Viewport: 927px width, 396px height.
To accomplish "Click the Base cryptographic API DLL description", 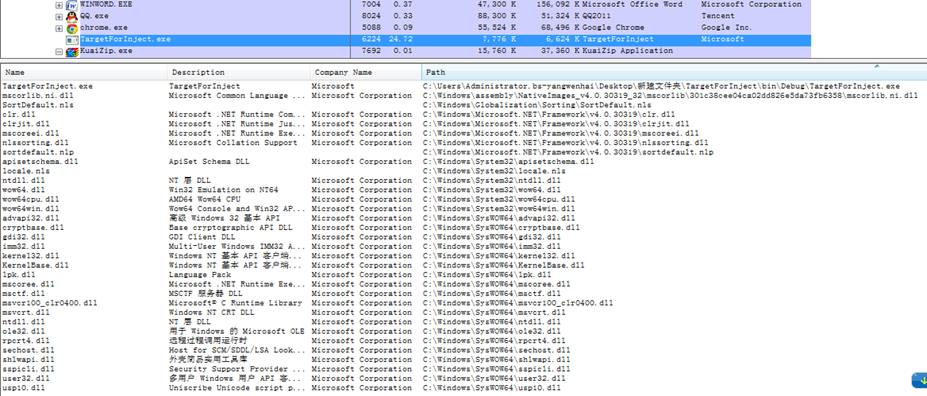I will click(x=231, y=228).
